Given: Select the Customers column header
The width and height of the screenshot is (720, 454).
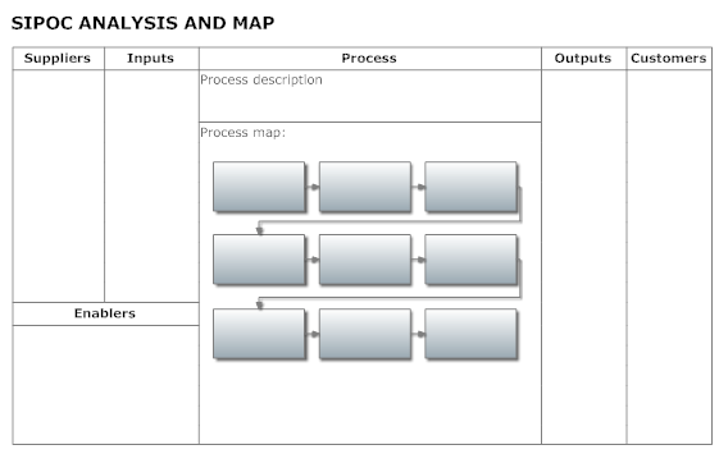Looking at the screenshot, I should click(x=668, y=58).
